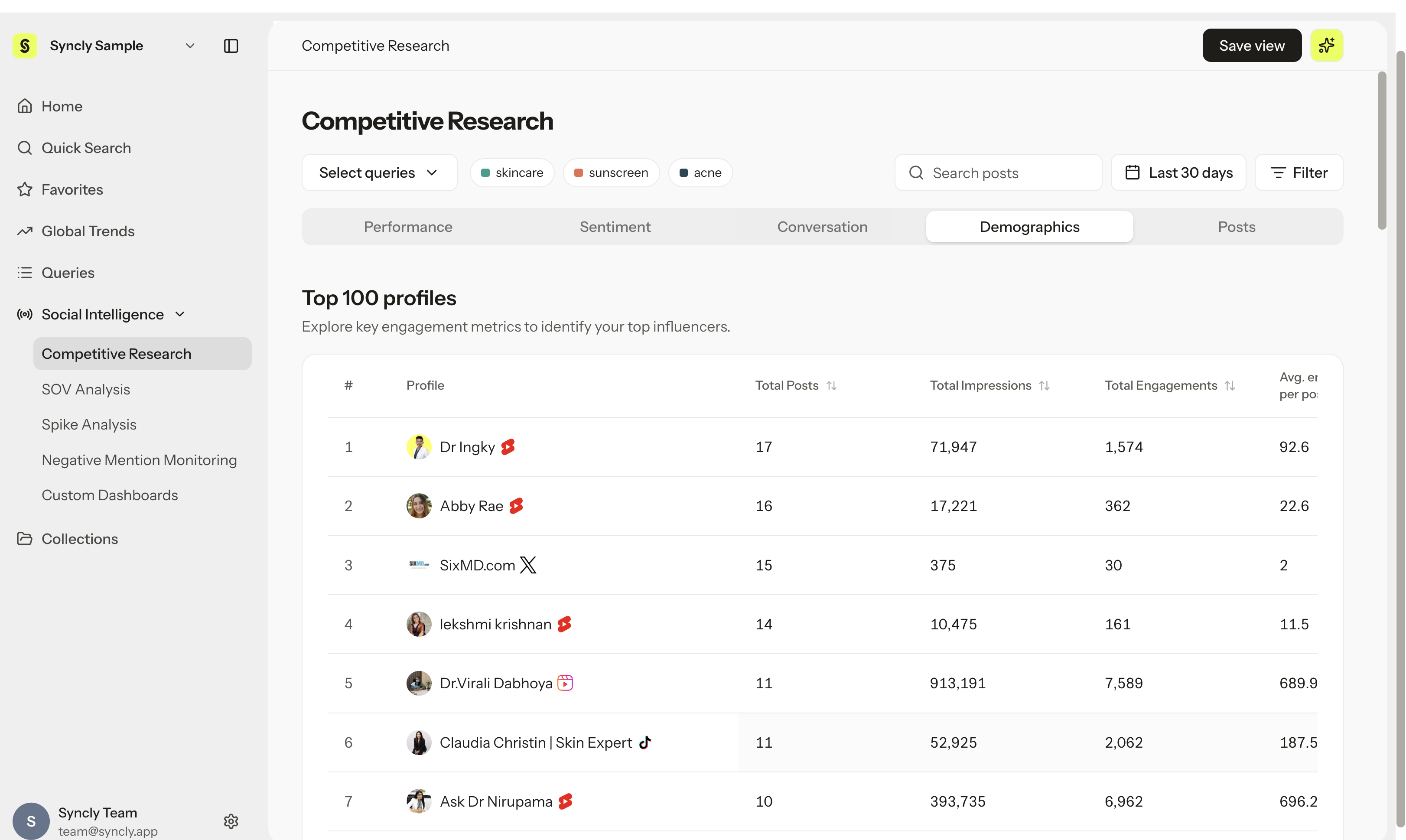The width and height of the screenshot is (1406, 840).
Task: Open Negative Mention Monitoring page
Action: pos(139,460)
